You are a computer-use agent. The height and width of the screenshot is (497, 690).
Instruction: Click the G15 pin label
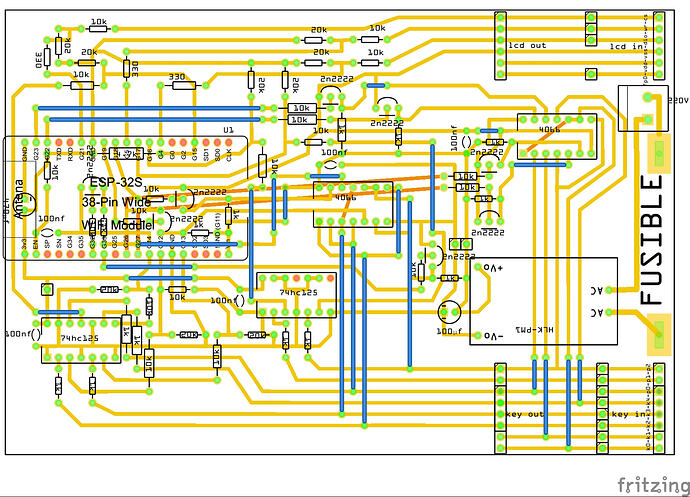point(195,155)
